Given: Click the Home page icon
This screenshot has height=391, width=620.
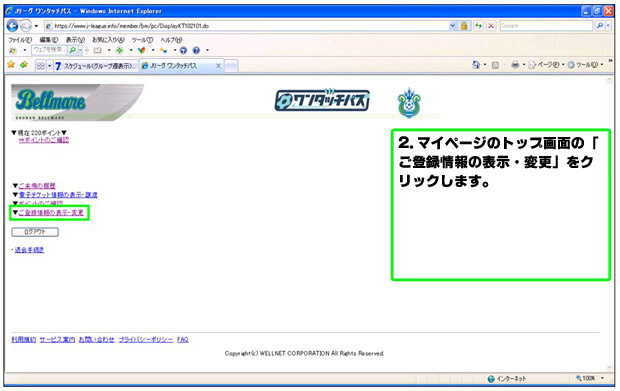Looking at the screenshot, I should (x=476, y=65).
